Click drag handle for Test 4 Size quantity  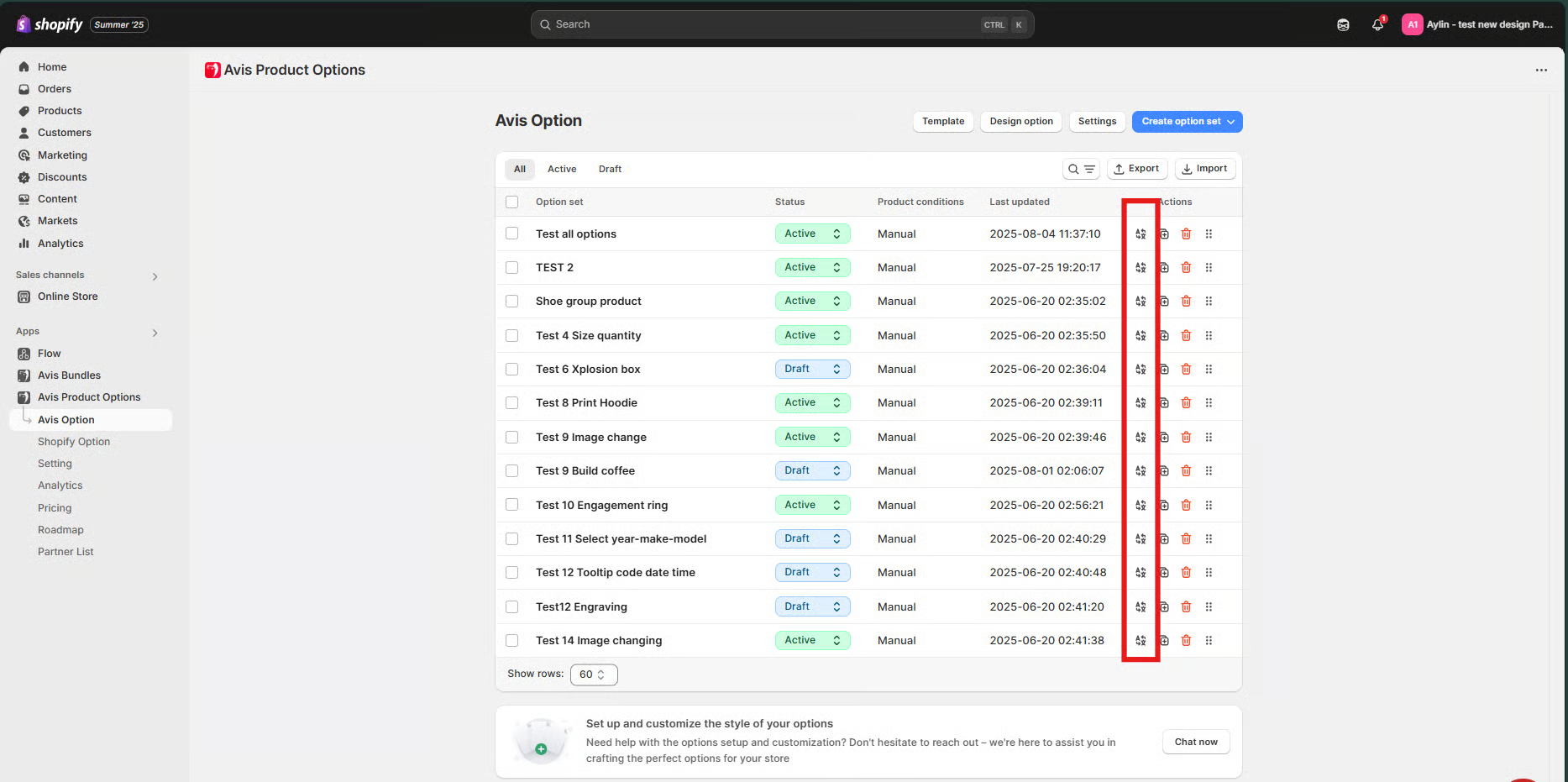[1209, 336]
